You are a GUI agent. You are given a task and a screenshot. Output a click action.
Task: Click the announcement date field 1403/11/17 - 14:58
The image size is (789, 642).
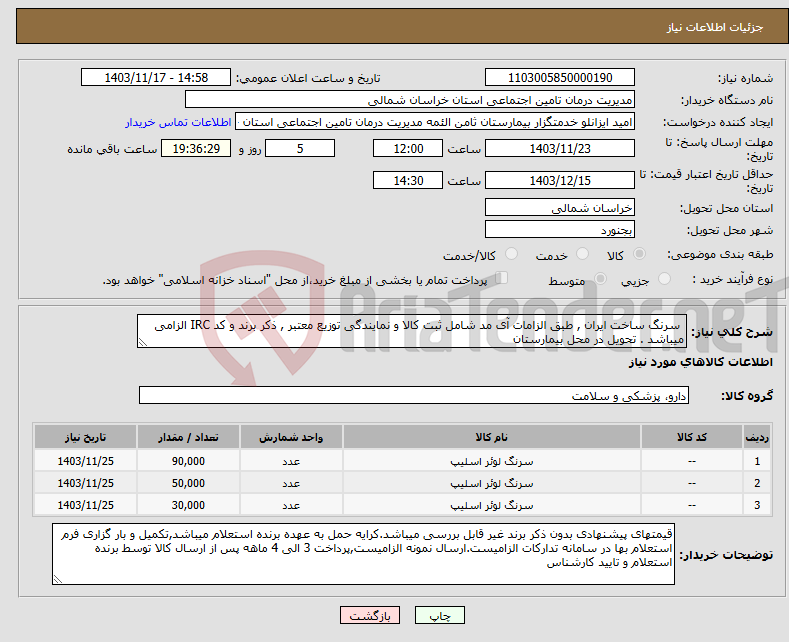click(x=156, y=77)
